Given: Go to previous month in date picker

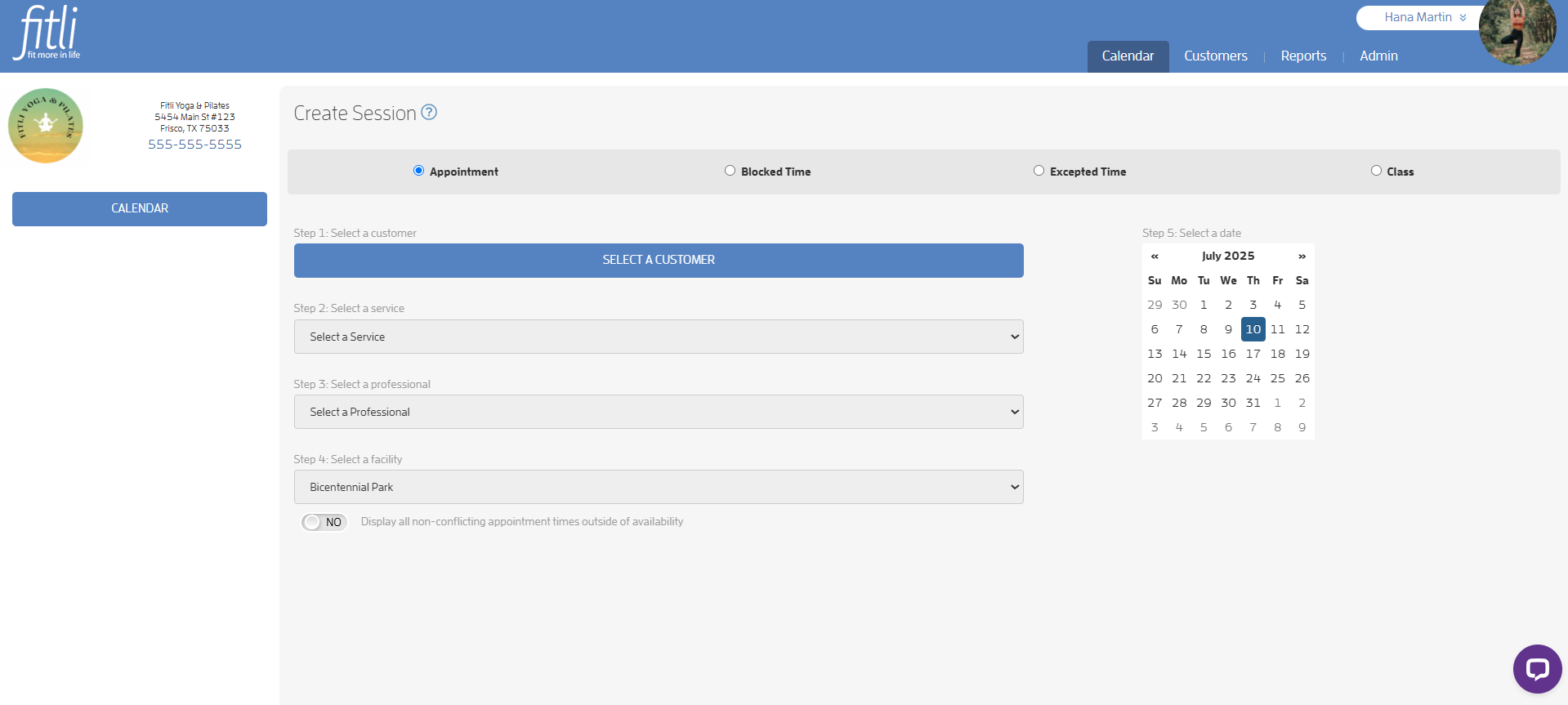Looking at the screenshot, I should point(1155,256).
